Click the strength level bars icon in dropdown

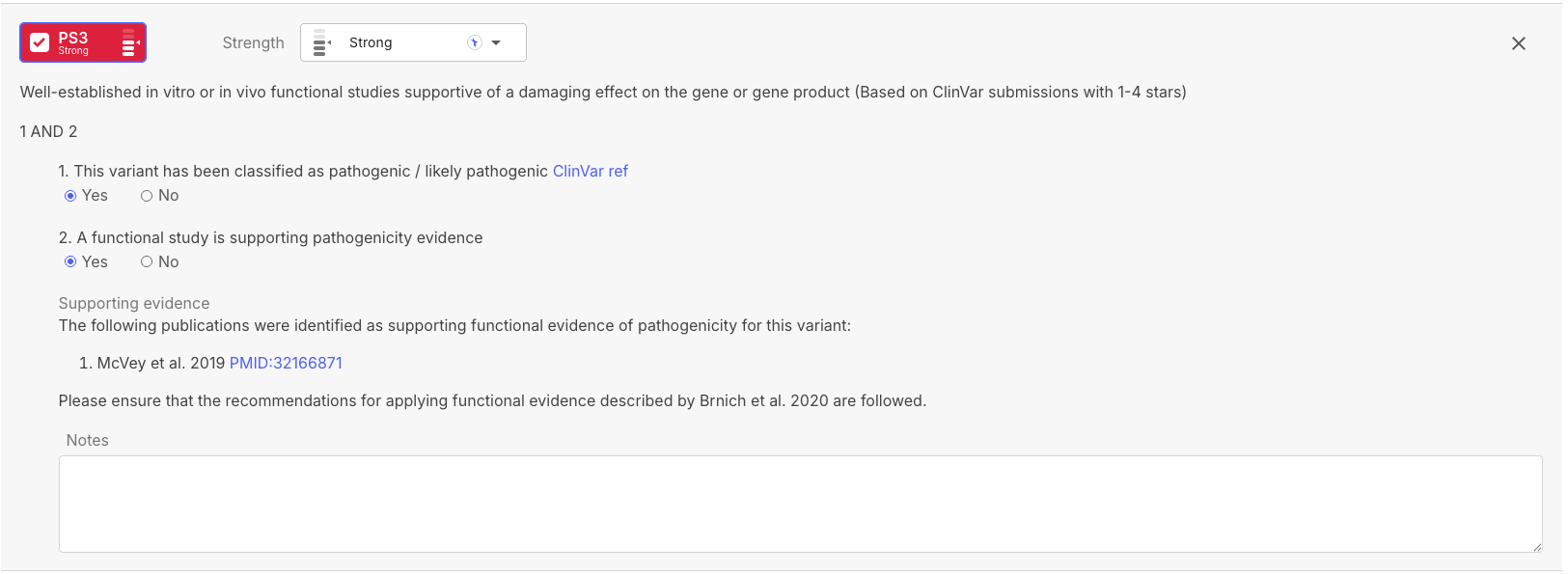[x=321, y=42]
